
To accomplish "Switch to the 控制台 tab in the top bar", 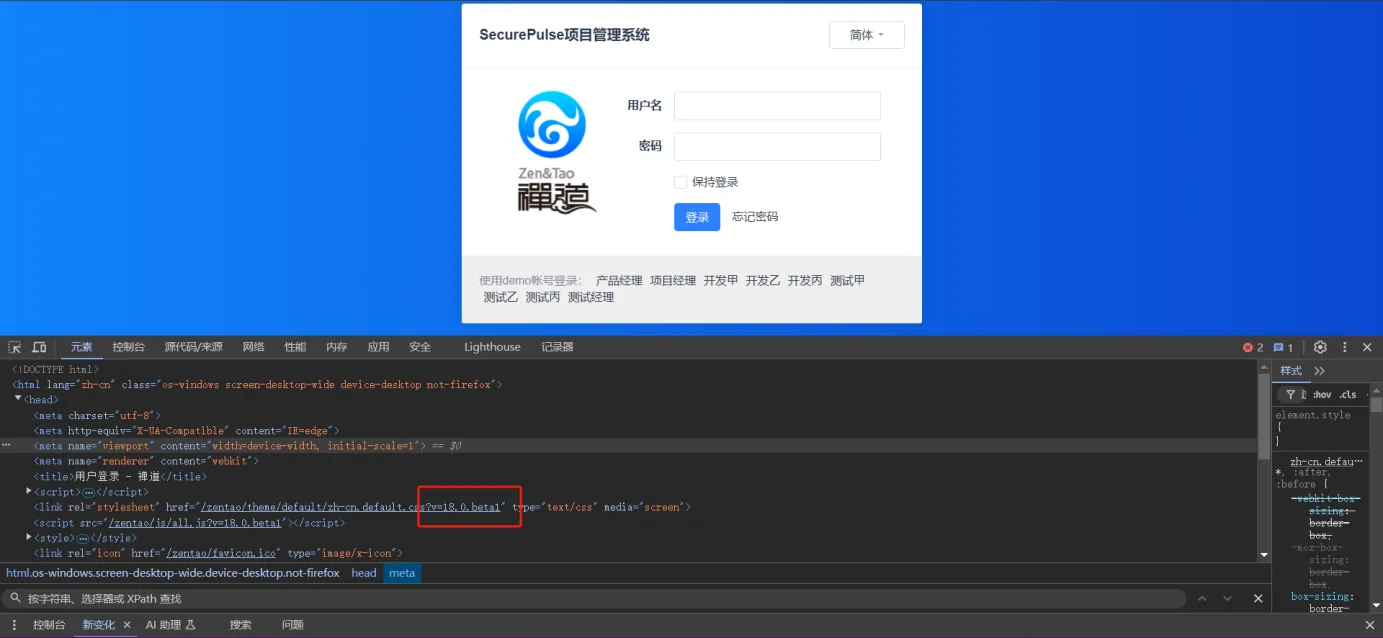I will pyautogui.click(x=128, y=347).
